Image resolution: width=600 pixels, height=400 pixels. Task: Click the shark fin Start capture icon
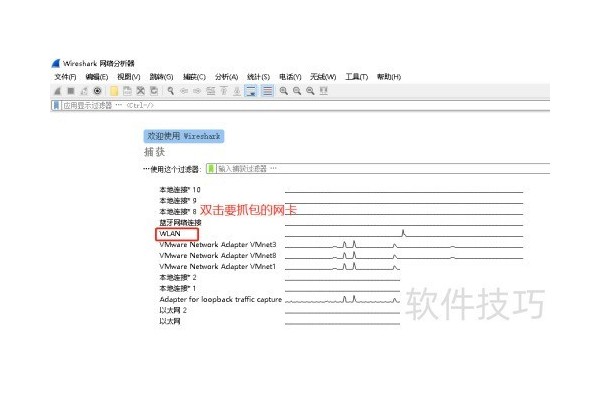(x=57, y=91)
